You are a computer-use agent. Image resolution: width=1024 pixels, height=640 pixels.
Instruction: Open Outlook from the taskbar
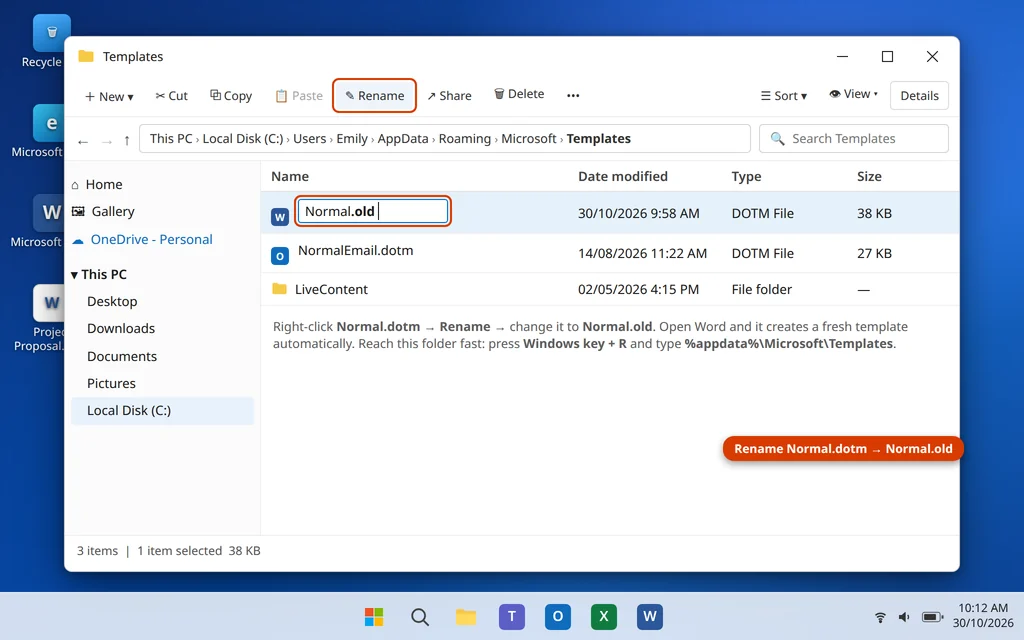[x=558, y=616]
